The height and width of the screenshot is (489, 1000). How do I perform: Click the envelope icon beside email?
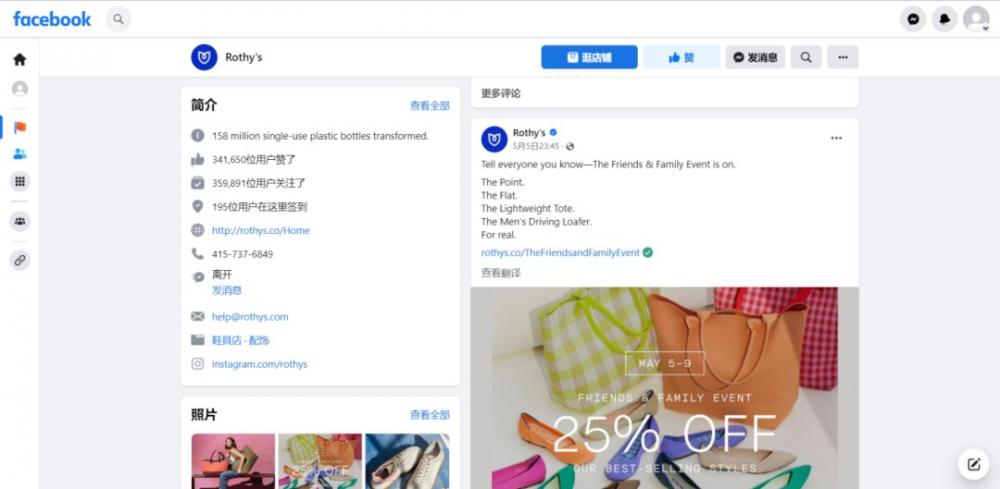198,316
